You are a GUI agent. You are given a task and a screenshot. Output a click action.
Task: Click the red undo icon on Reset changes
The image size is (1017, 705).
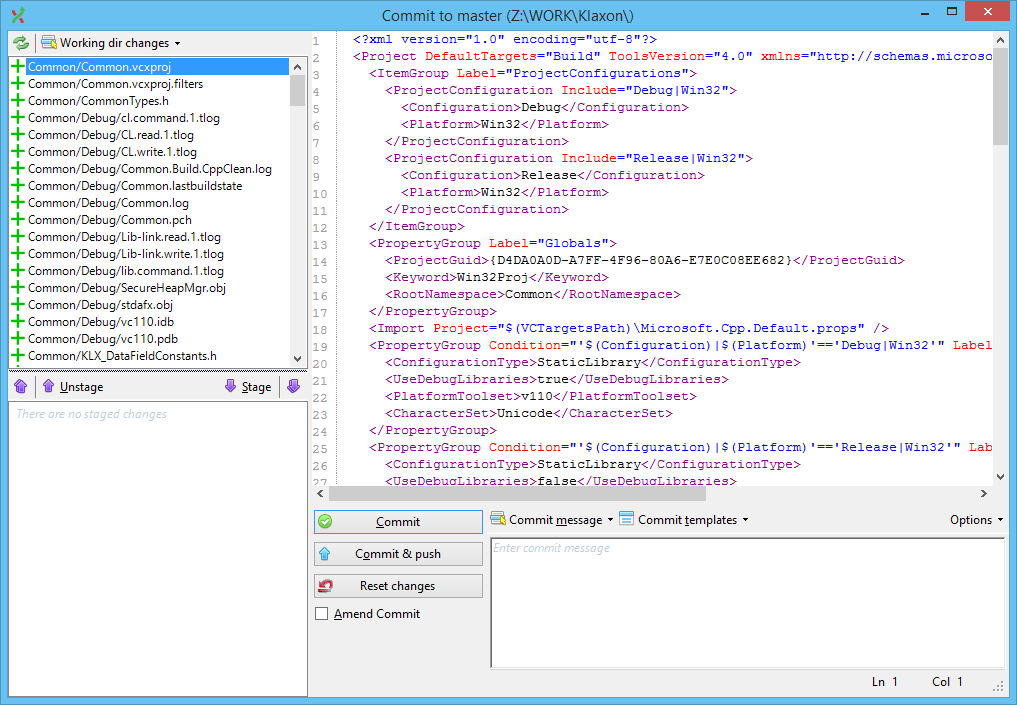pyautogui.click(x=326, y=586)
